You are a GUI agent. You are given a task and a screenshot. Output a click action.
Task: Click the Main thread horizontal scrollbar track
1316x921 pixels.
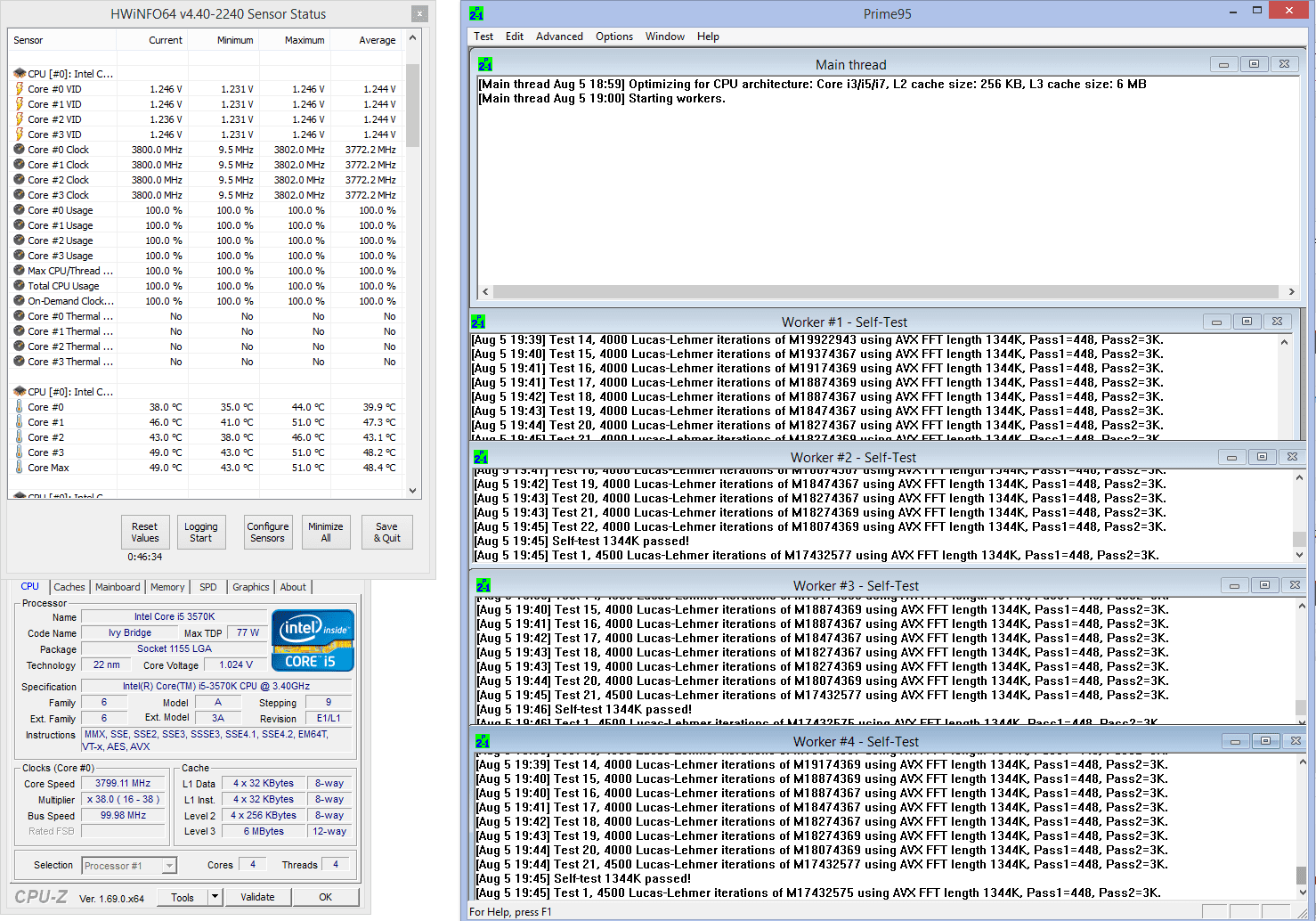click(x=886, y=291)
